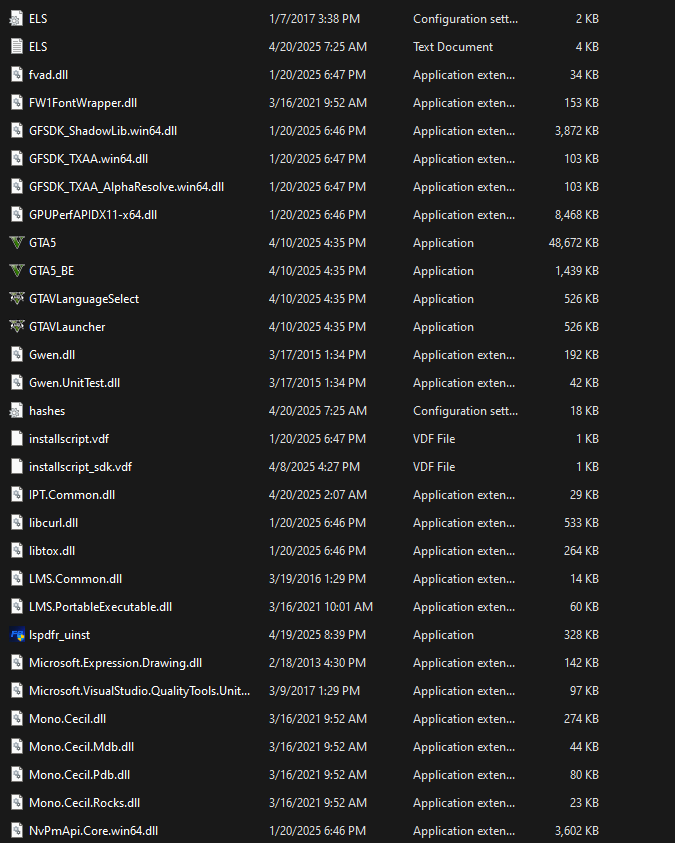Click the 8,468 KB size value

click(577, 215)
